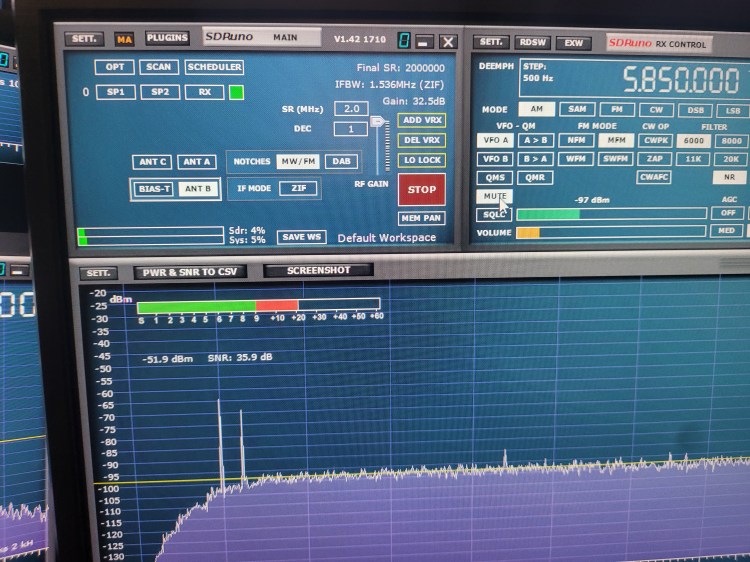Toggle CWPK option
The image size is (750, 562).
click(656, 140)
